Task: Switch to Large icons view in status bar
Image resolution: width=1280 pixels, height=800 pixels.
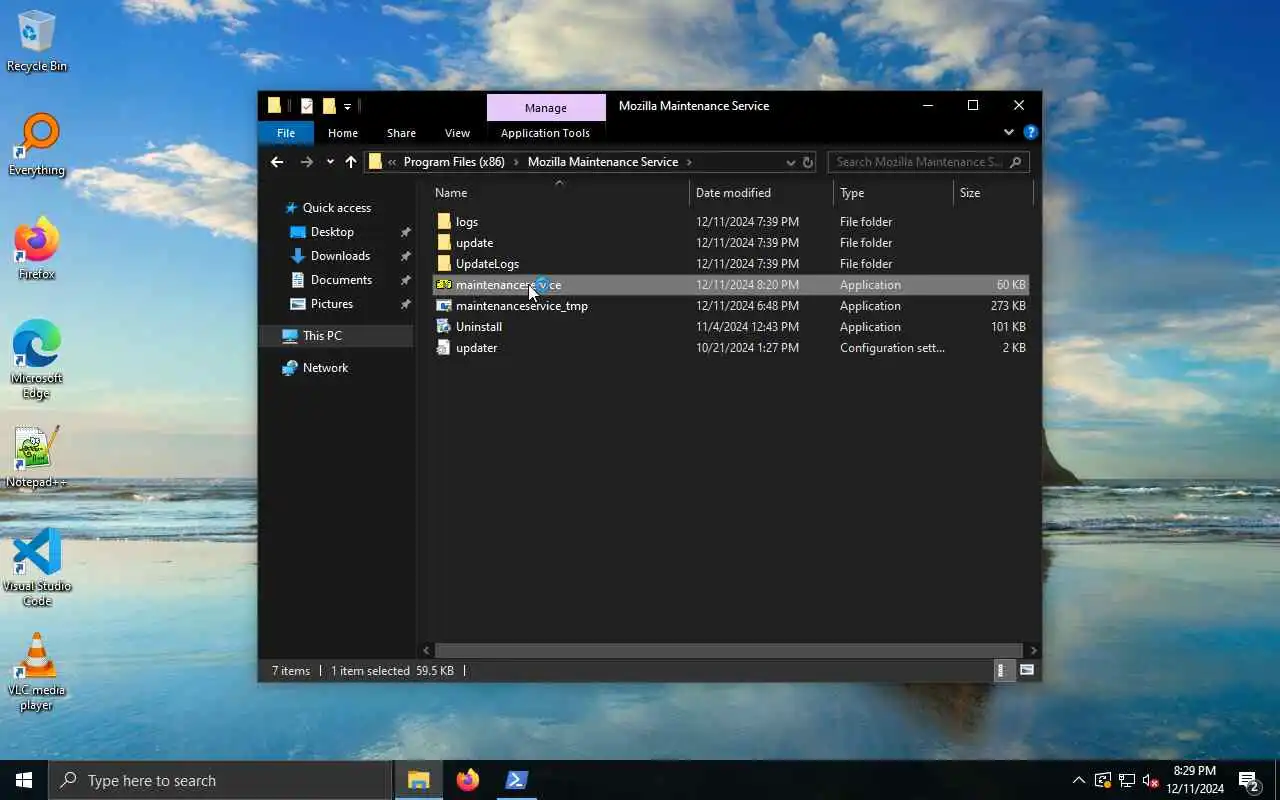Action: pos(1027,671)
